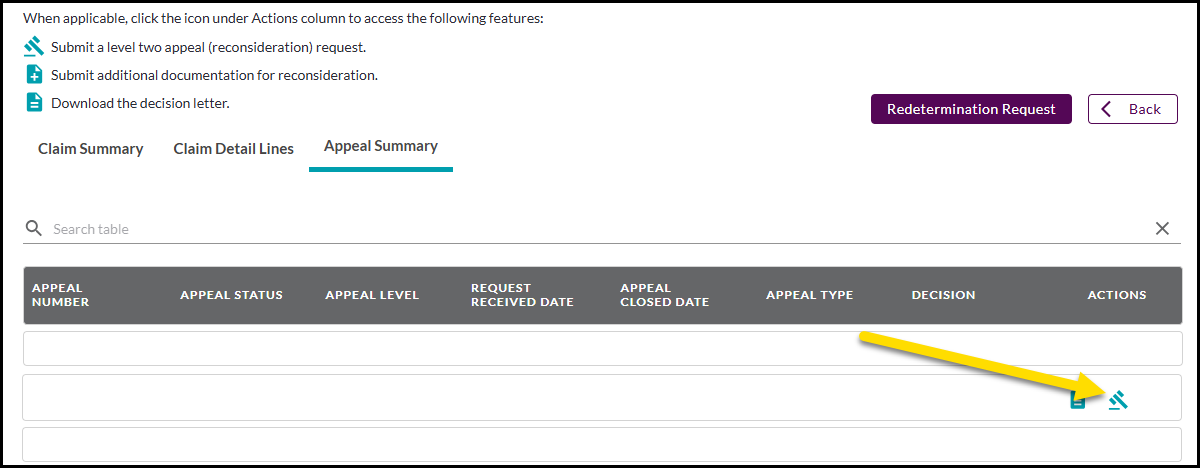Focus the Search table input field
Viewport: 1200px width, 468px height.
600,229
